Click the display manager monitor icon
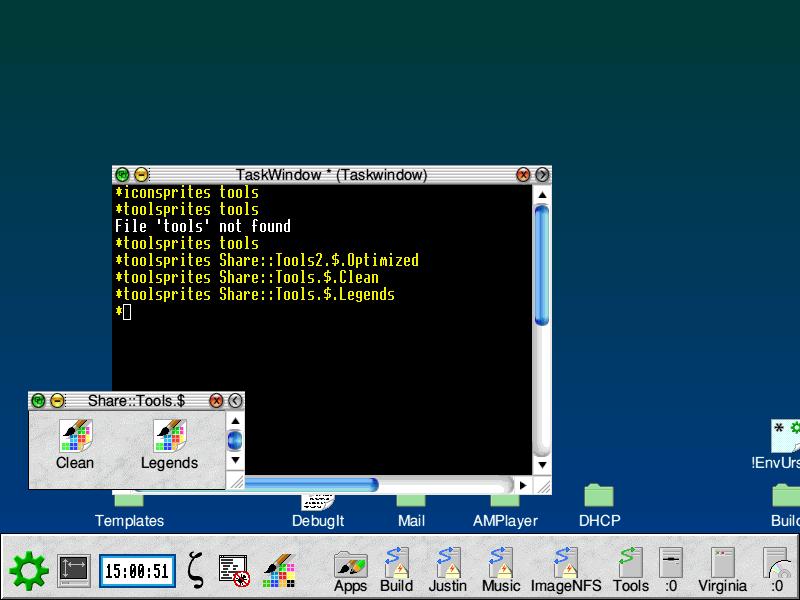 pyautogui.click(x=74, y=571)
